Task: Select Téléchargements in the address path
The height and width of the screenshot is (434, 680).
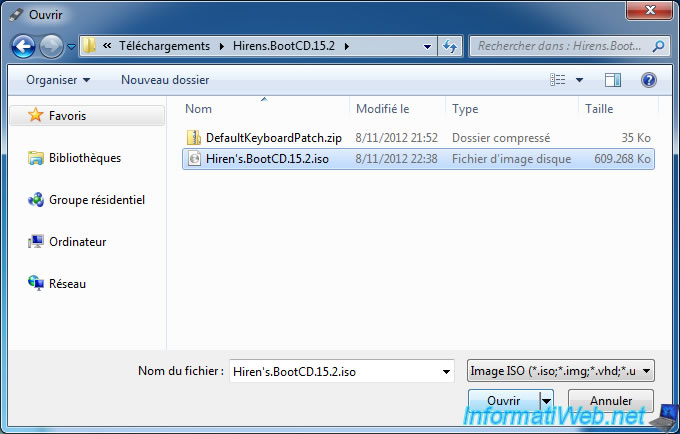Action: click(164, 46)
